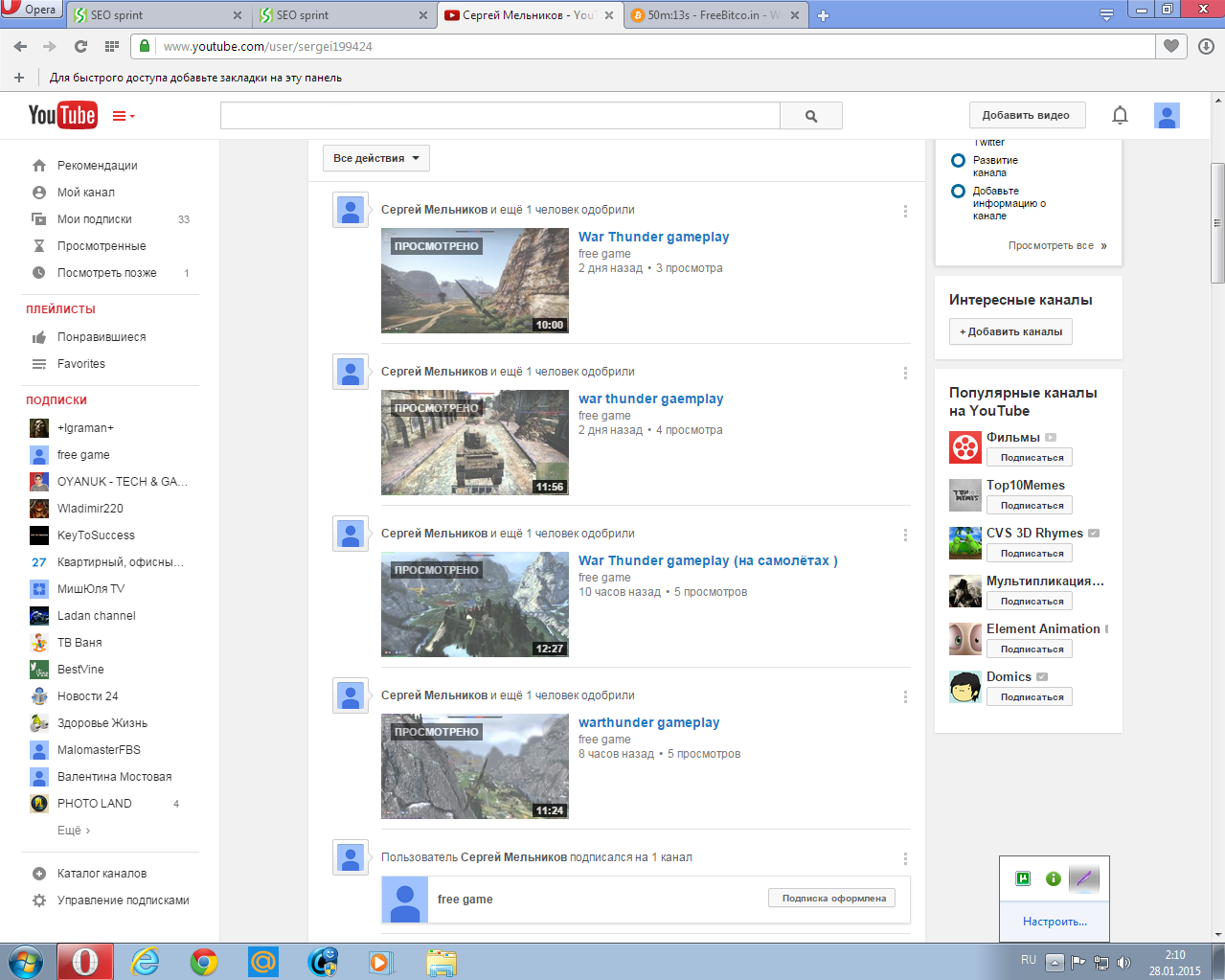1225x980 pixels.
Task: Click the page vertical scrollbar thumb
Action: [1217, 222]
